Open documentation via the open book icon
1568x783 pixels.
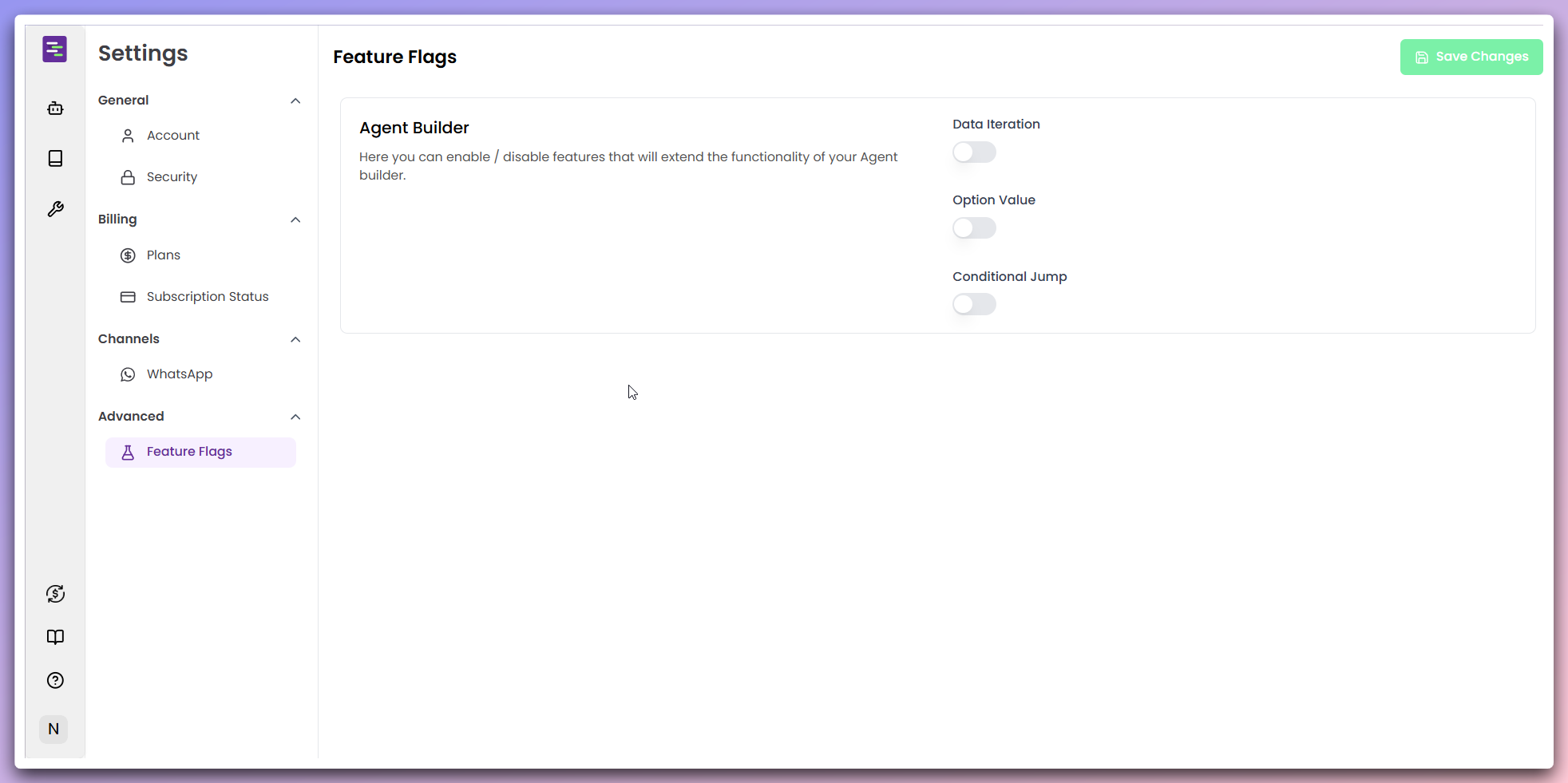coord(55,637)
